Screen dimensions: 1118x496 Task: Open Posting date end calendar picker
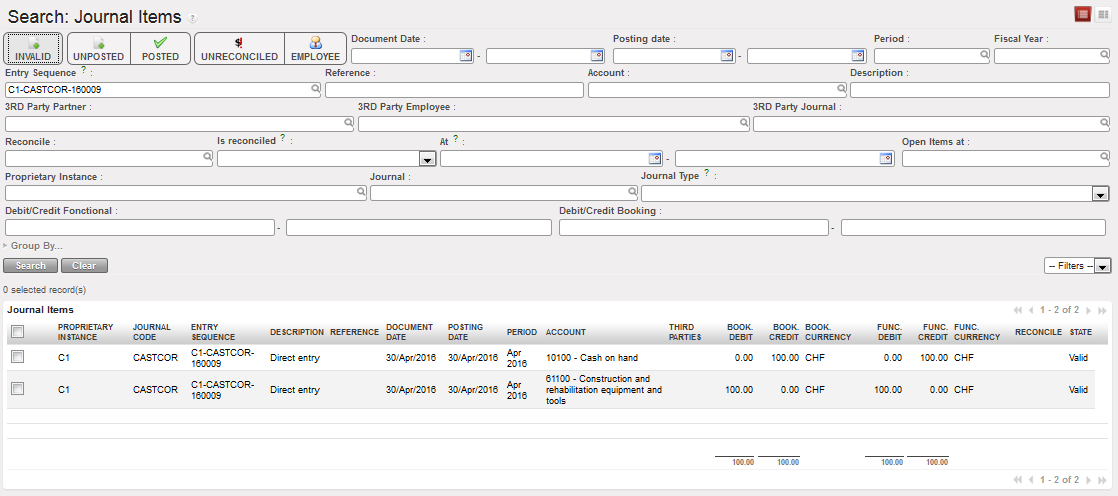click(858, 56)
